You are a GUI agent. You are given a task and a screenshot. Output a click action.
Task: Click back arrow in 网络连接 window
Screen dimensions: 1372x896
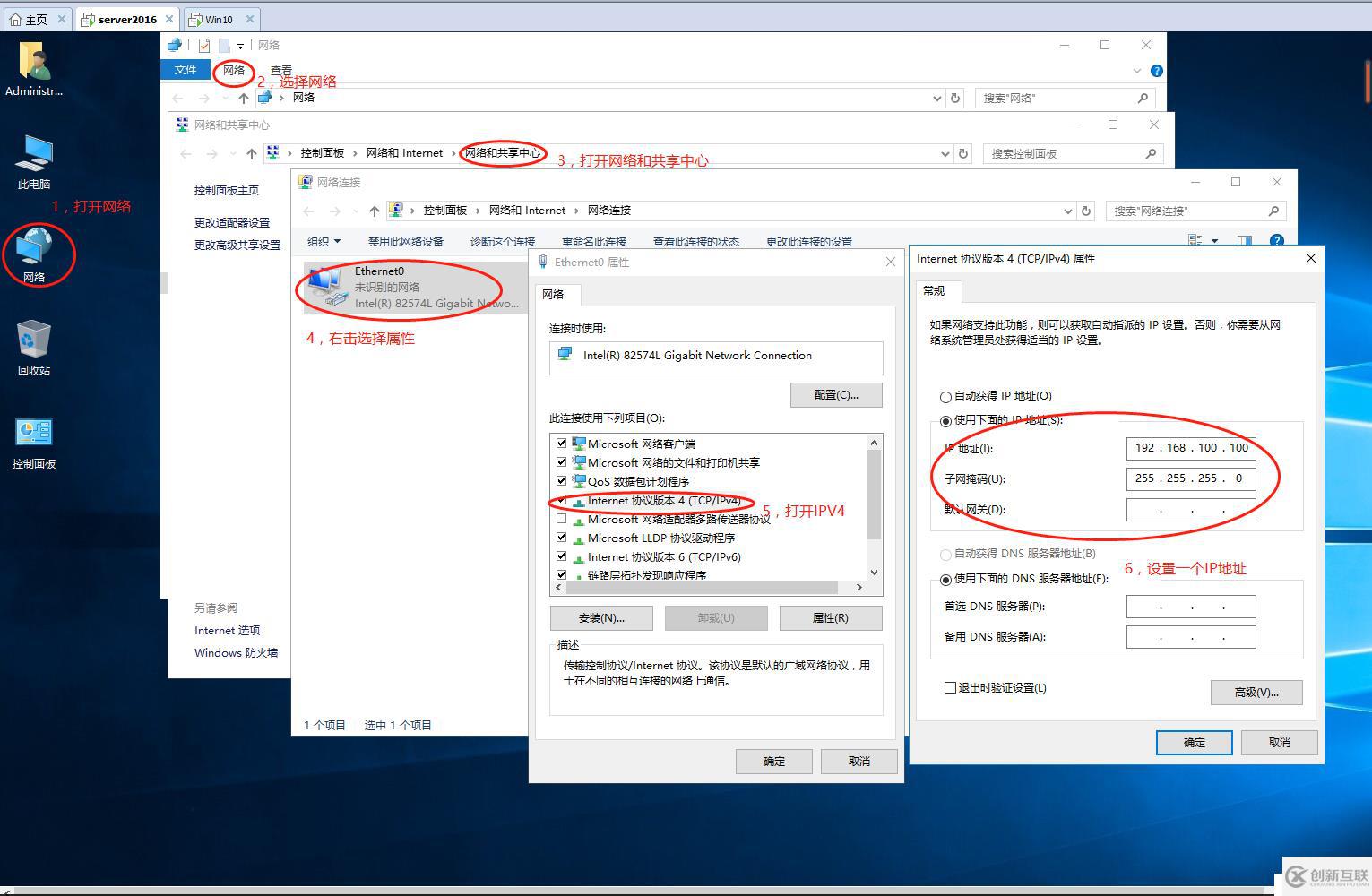pos(308,211)
